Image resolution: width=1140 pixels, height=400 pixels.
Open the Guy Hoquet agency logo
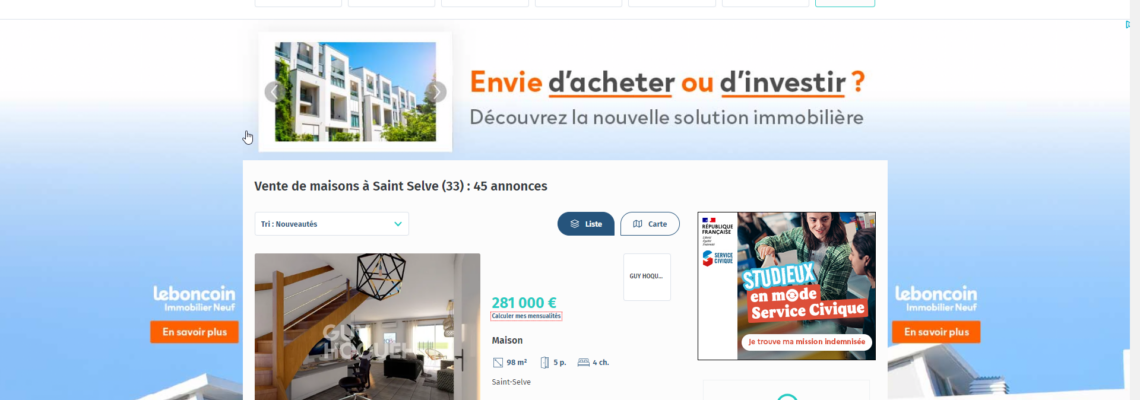coord(646,277)
